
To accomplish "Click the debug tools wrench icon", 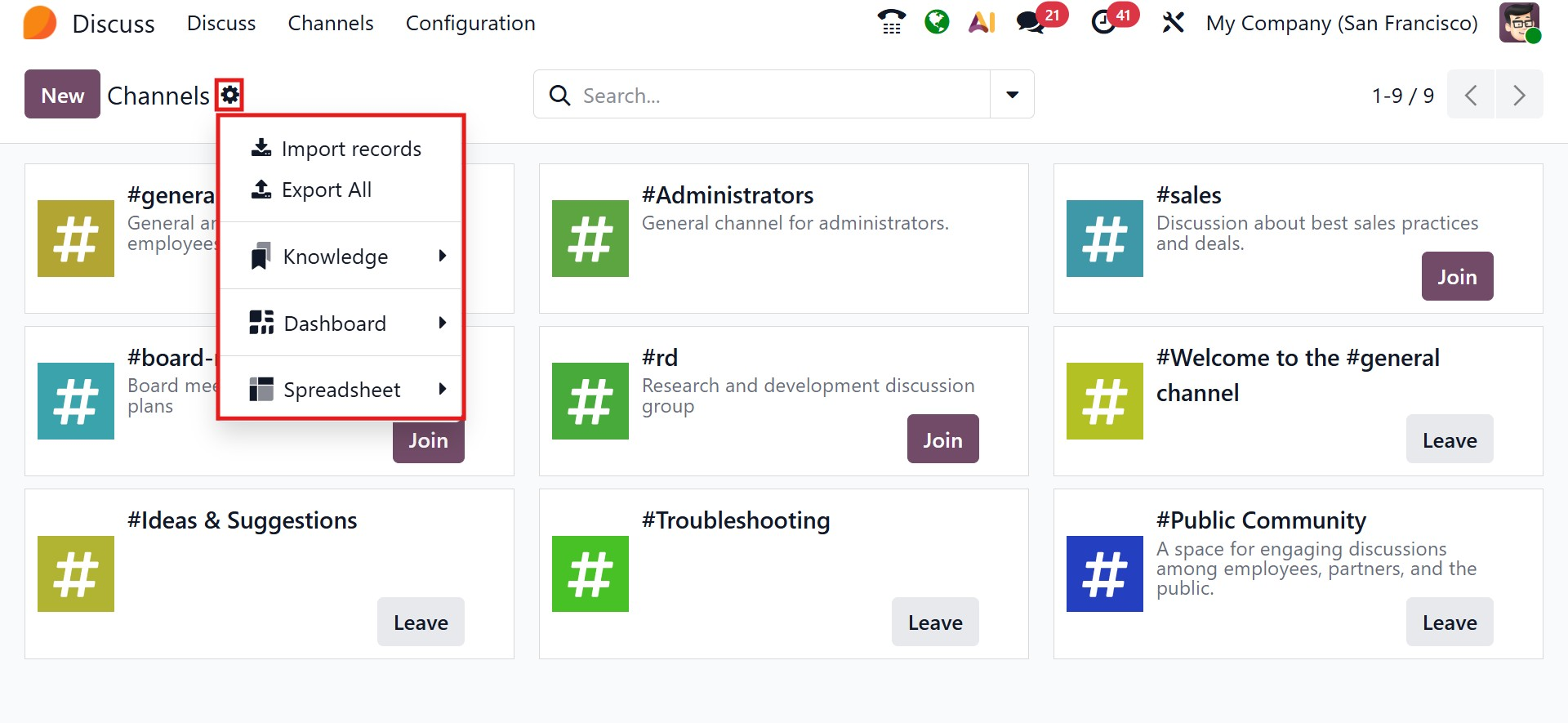I will click(1173, 22).
